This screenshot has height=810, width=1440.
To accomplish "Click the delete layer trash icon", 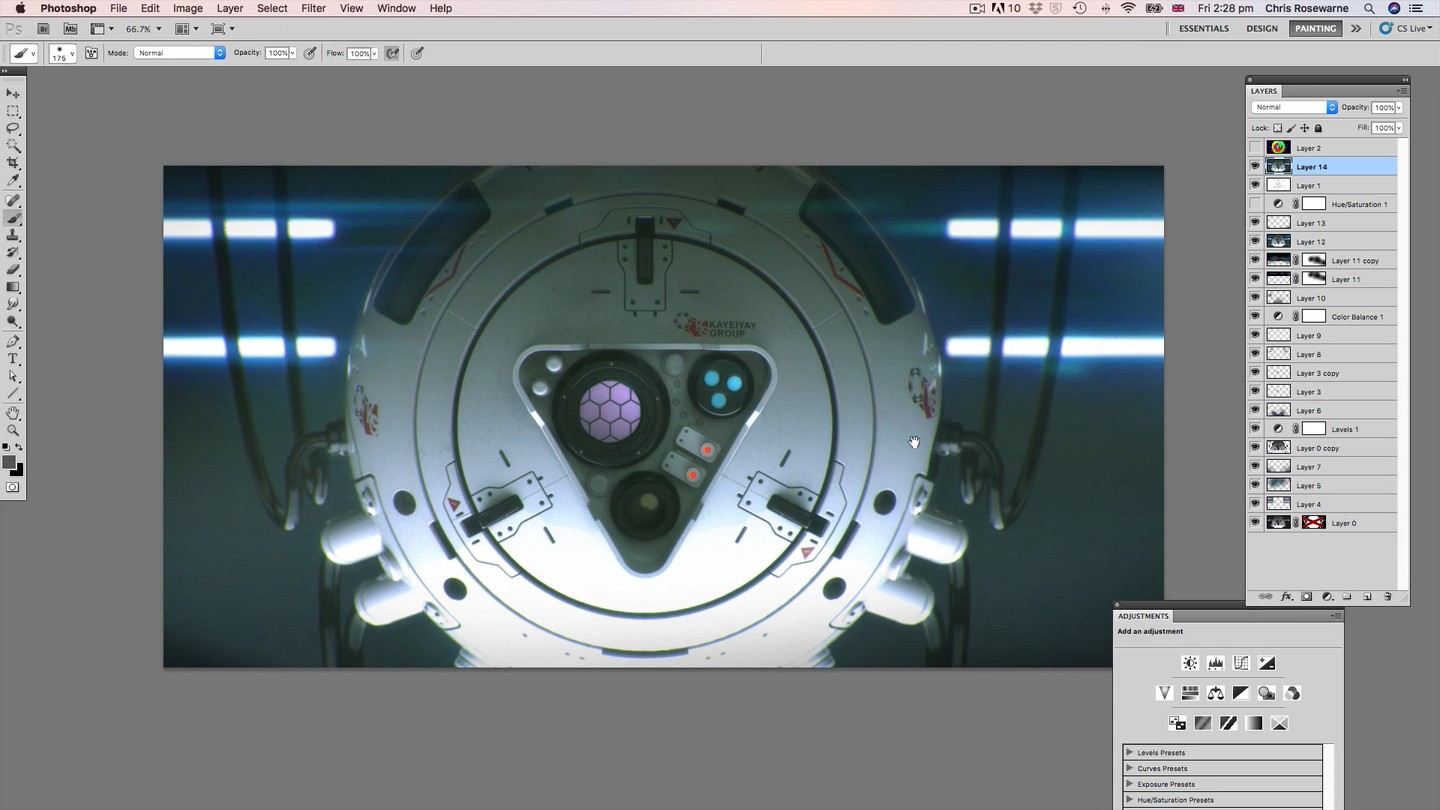I will pyautogui.click(x=1387, y=597).
